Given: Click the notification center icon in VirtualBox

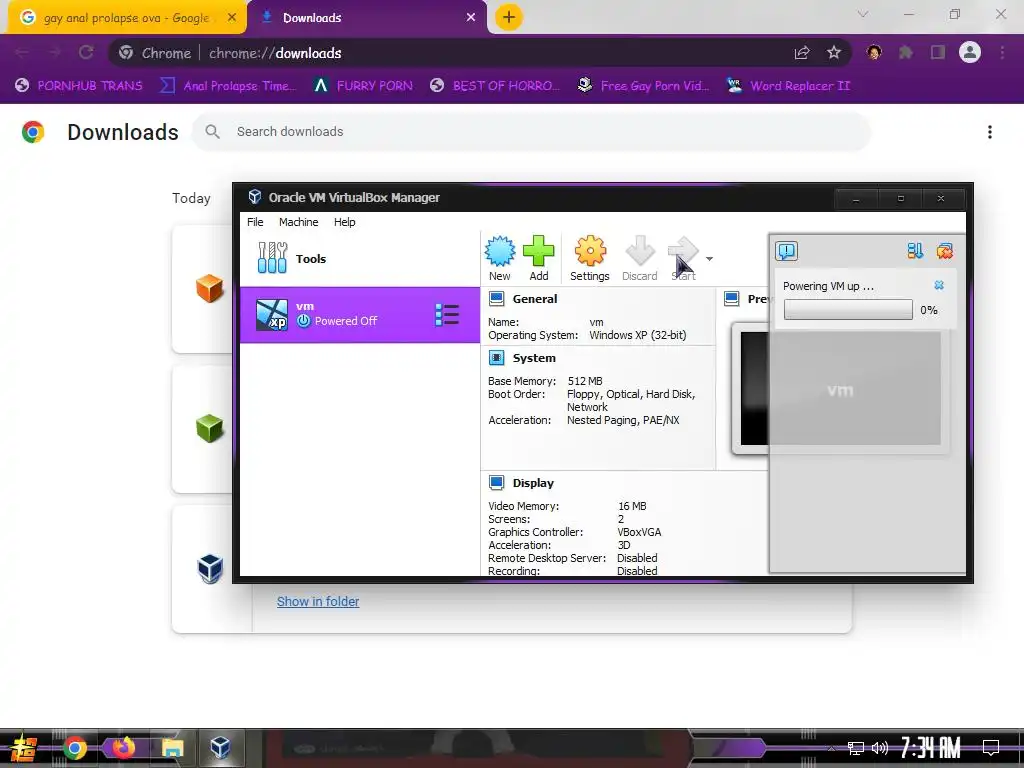Looking at the screenshot, I should click(786, 251).
